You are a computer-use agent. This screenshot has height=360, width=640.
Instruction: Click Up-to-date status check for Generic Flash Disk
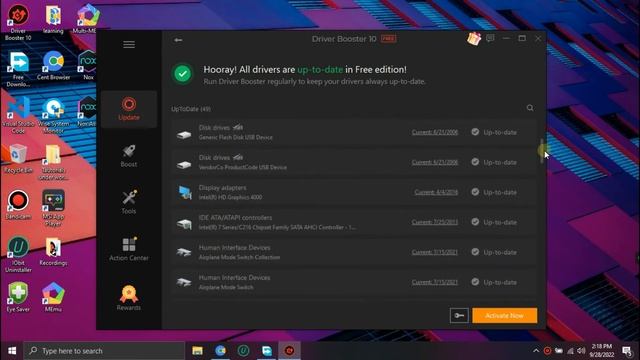click(x=475, y=132)
